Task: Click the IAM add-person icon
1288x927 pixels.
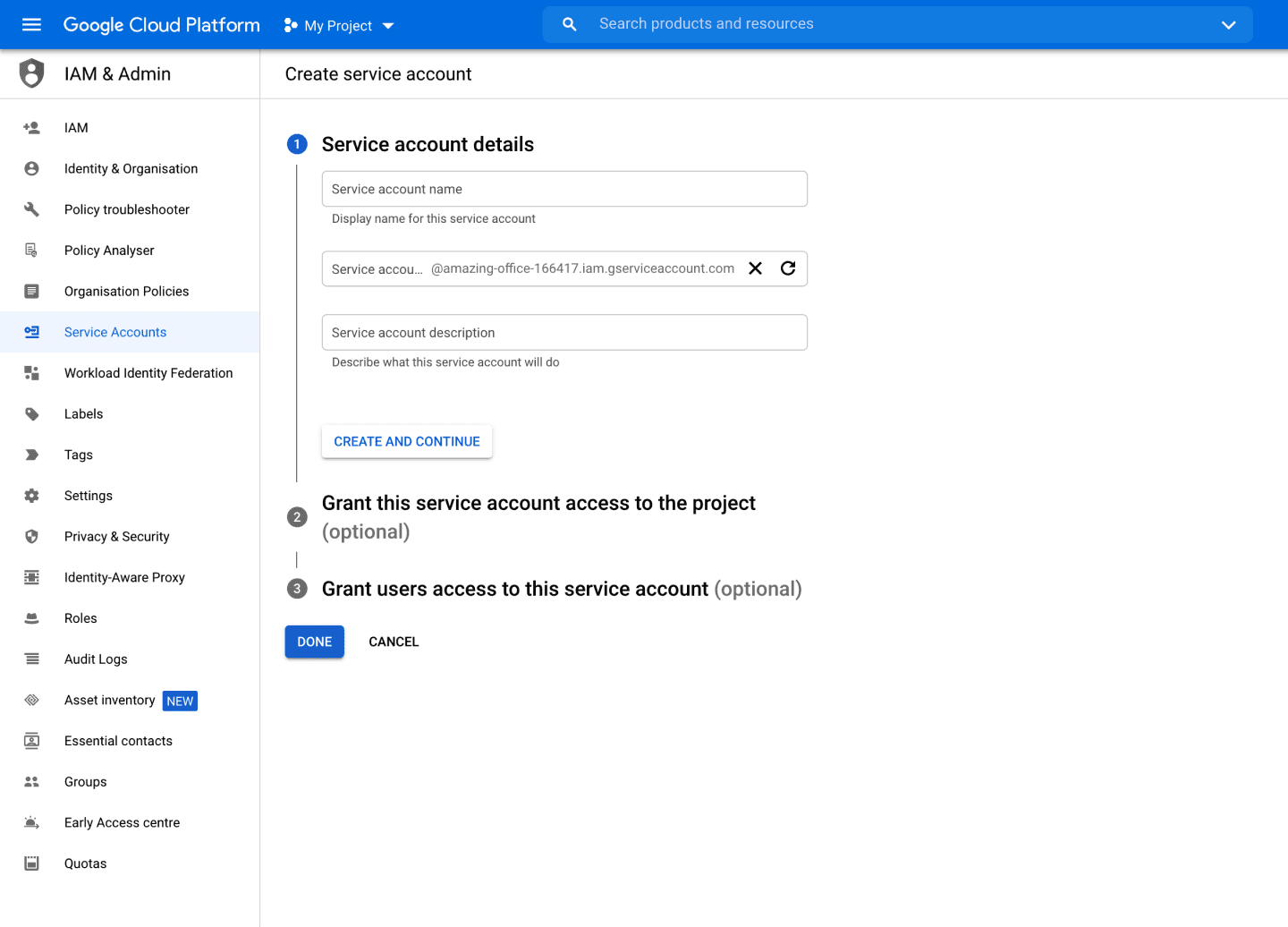Action: [x=31, y=128]
